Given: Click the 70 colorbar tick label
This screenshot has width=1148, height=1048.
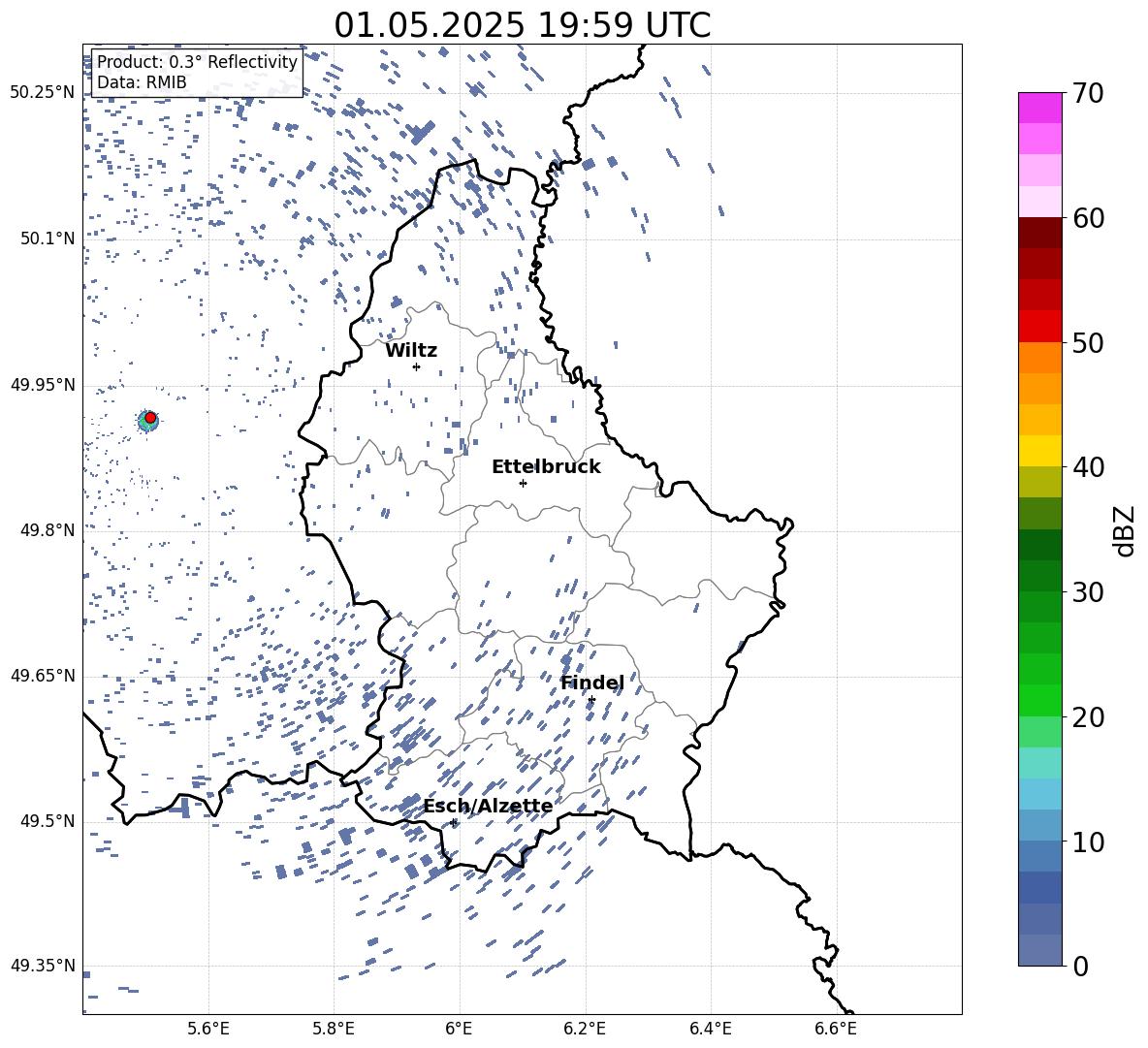Looking at the screenshot, I should coord(1088,93).
